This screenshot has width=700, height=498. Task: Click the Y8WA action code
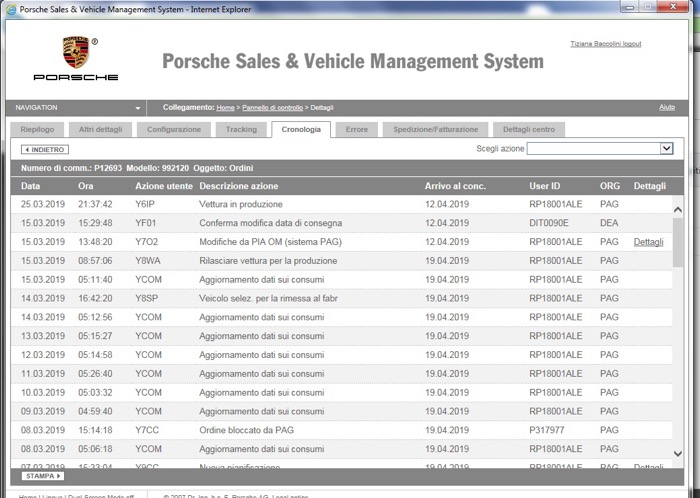148,261
